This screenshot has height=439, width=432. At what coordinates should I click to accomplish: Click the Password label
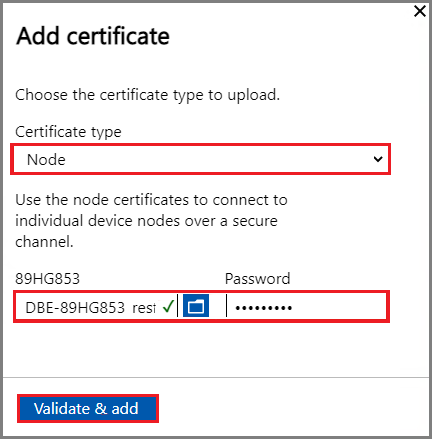(x=257, y=279)
